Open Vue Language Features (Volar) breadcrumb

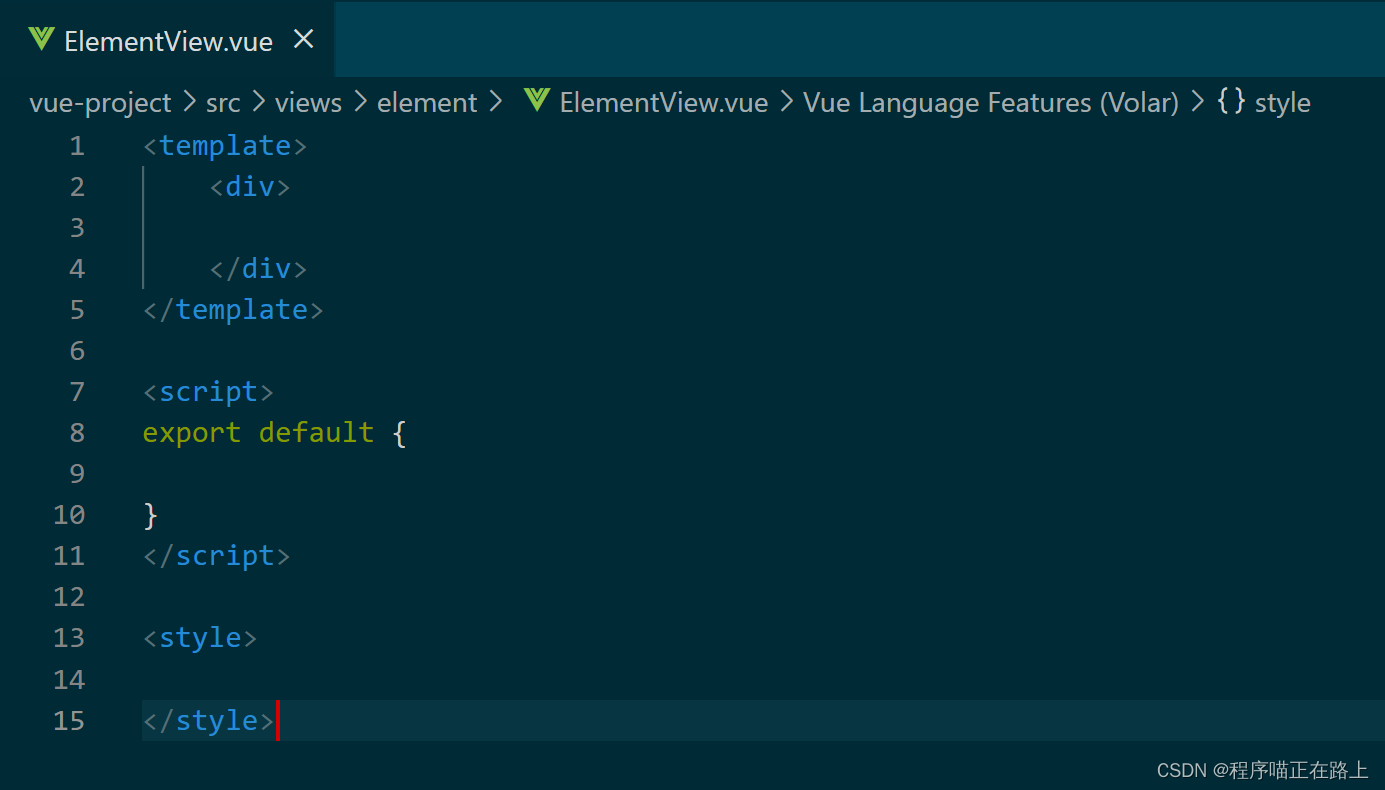[992, 103]
